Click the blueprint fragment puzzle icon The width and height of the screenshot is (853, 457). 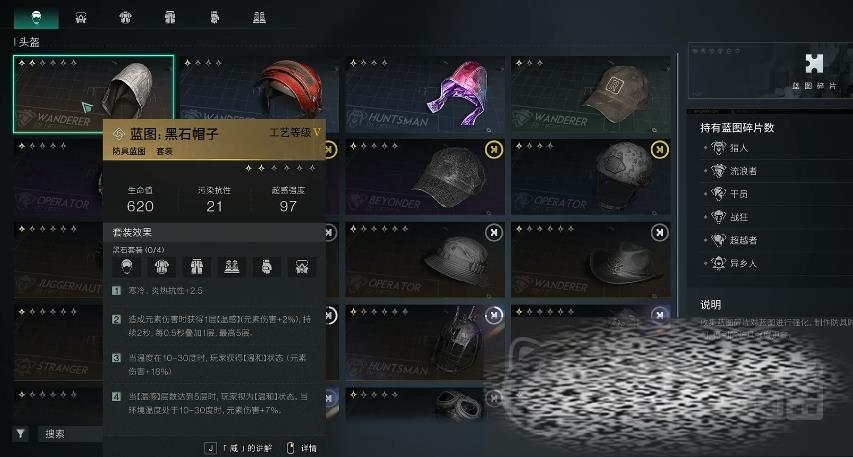[814, 64]
